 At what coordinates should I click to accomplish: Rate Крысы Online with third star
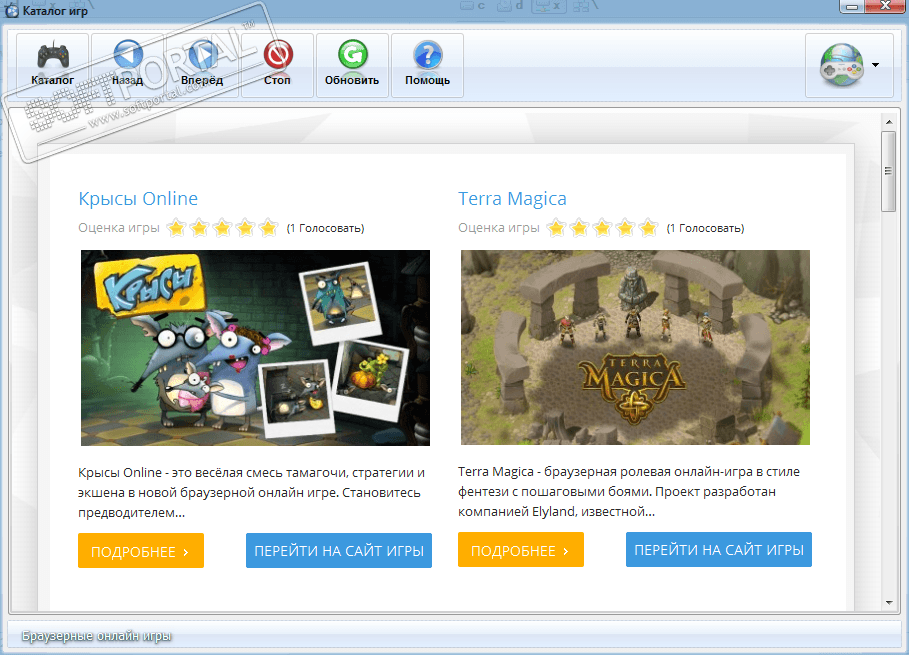222,228
